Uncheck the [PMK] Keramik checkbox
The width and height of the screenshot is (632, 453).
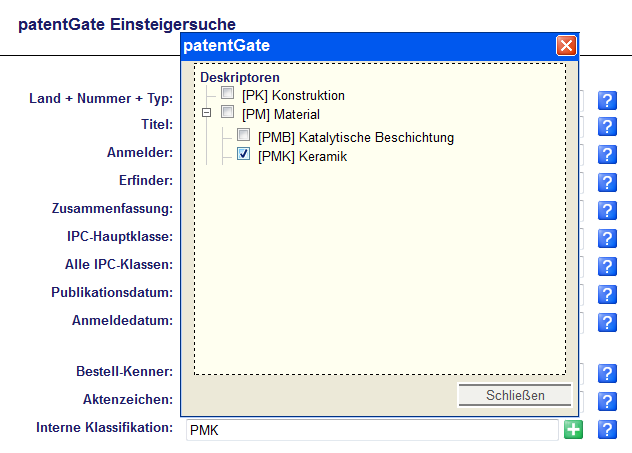coord(243,154)
